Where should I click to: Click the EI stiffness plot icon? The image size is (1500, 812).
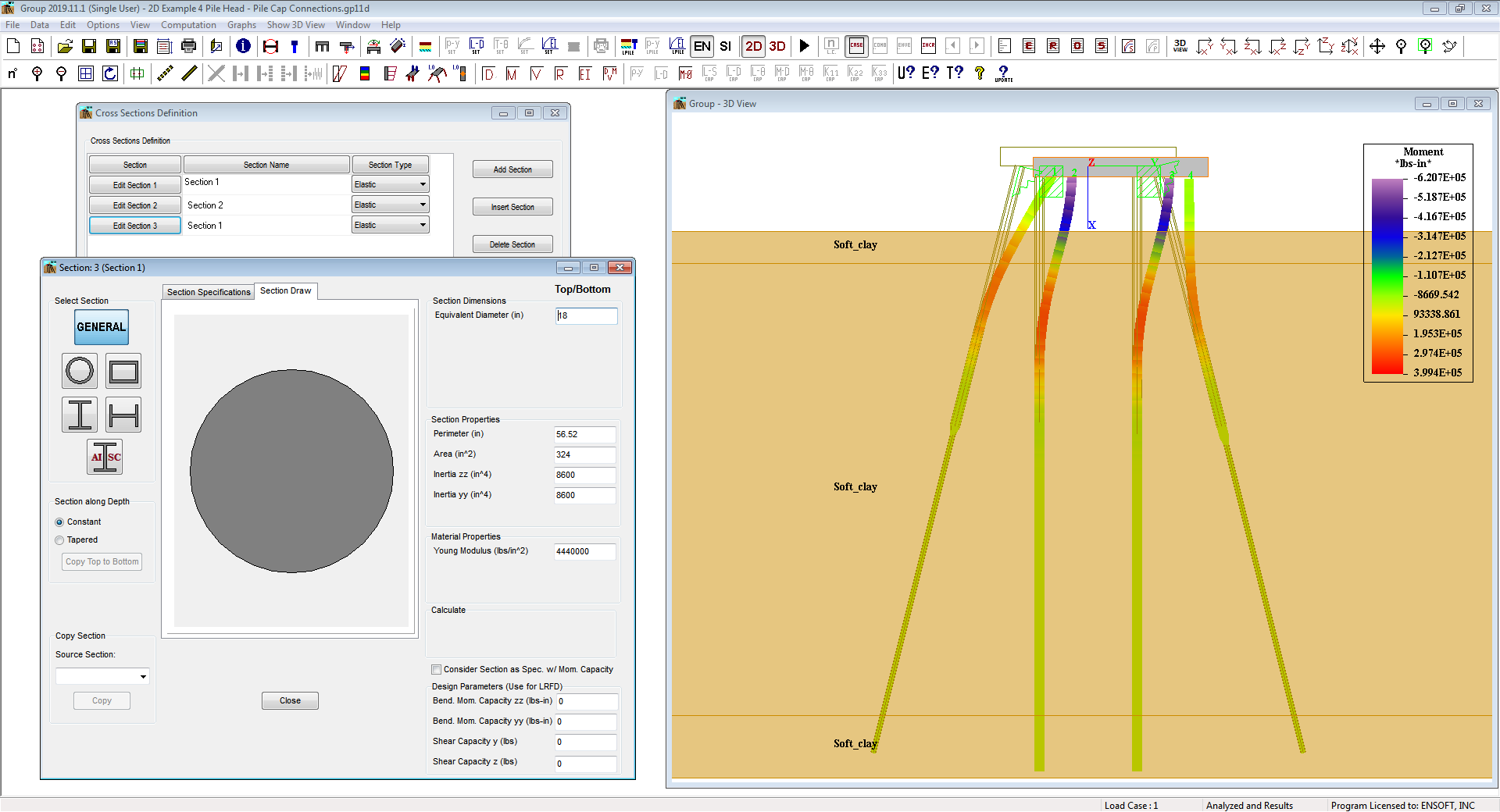tap(584, 73)
